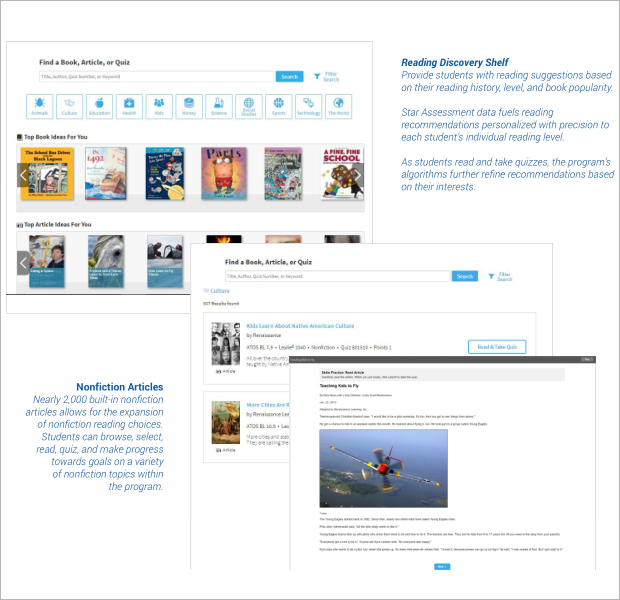Click Search button in the Culture results window

click(465, 276)
